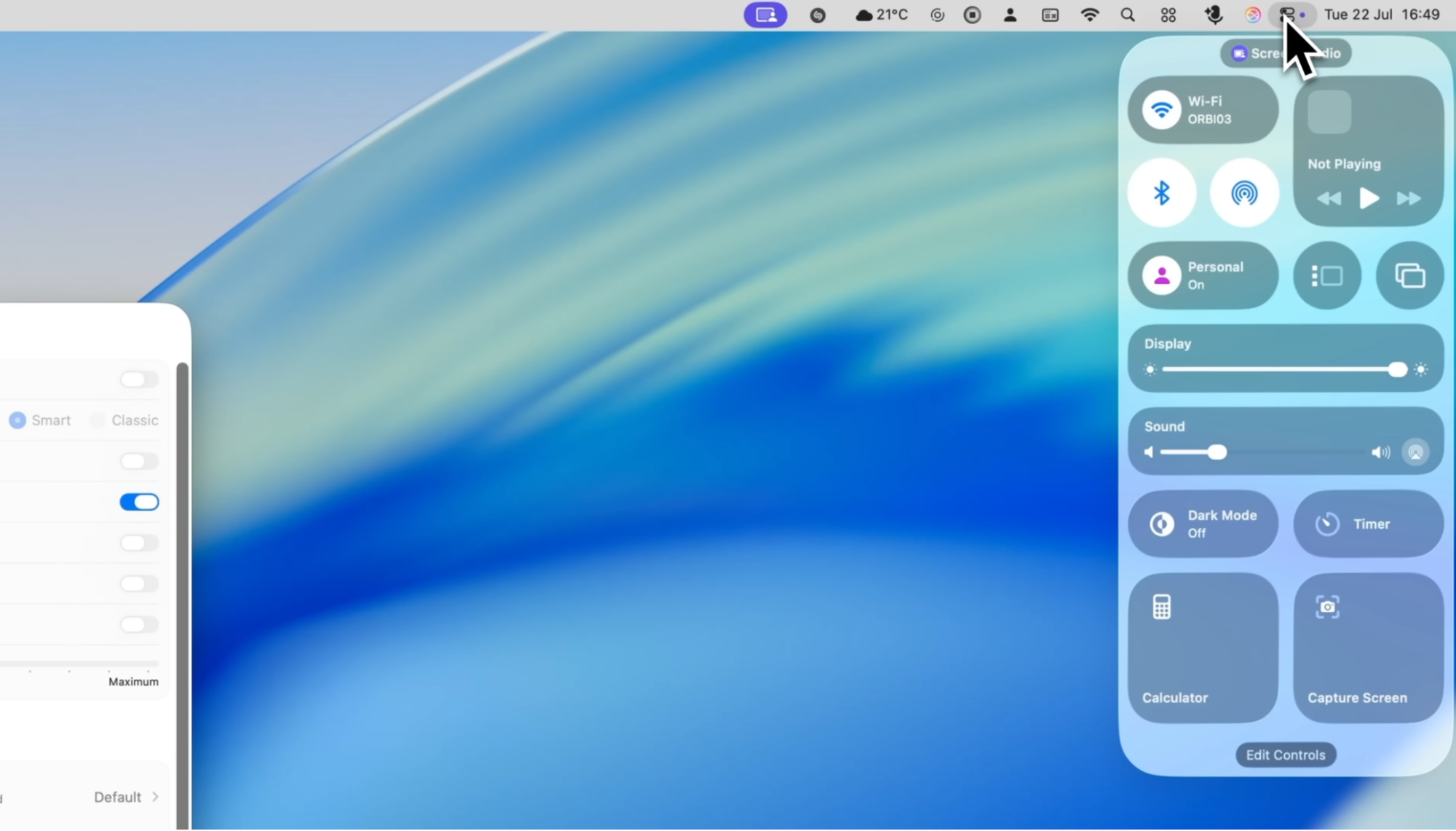Click the Capture Screen control
Screen dimensions: 1456x831
point(1368,647)
